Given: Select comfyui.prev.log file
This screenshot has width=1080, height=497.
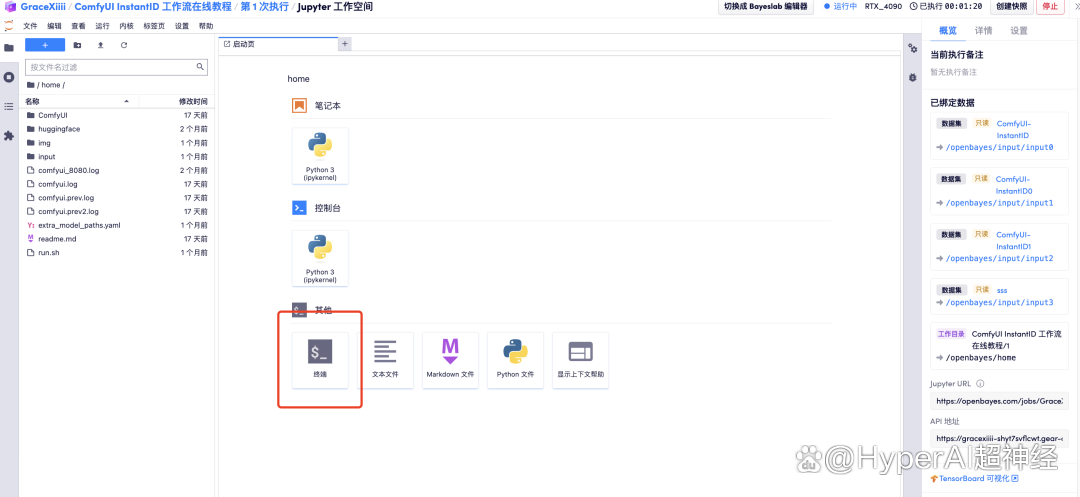Looking at the screenshot, I should tap(116, 198).
